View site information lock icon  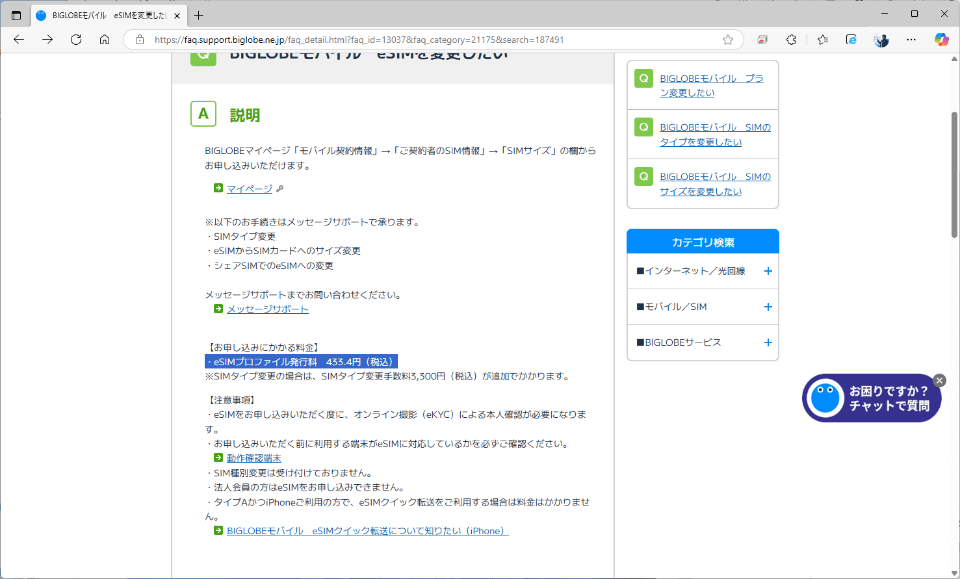pos(140,40)
